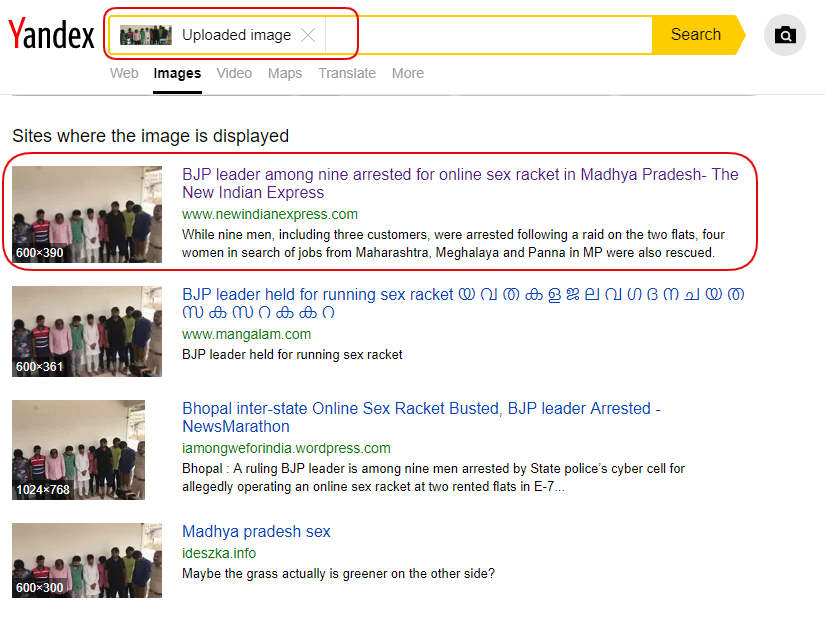Image resolution: width=825 pixels, height=617 pixels.
Task: Click snippet 'Maybe the grass actually is greener'
Action: pos(338,573)
